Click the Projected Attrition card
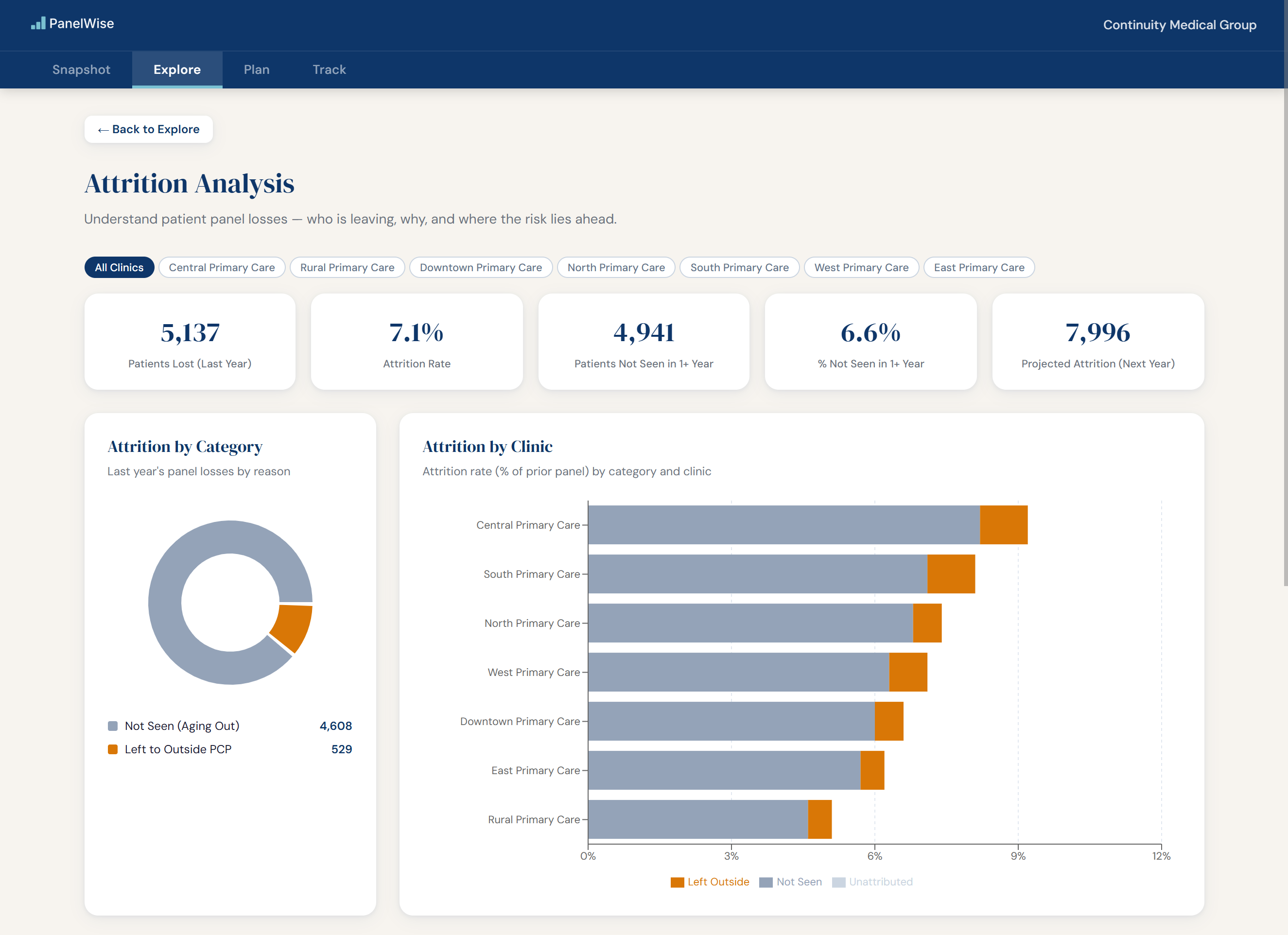Viewport: 1288px width, 935px height. point(1098,341)
